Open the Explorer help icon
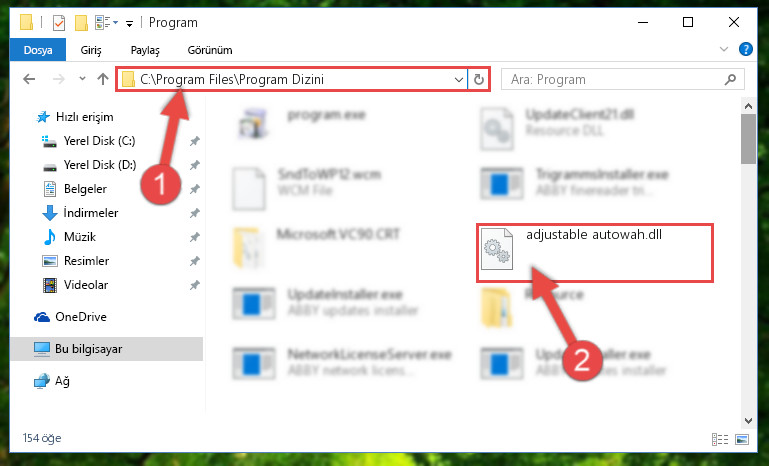The width and height of the screenshot is (769, 466). [x=745, y=49]
